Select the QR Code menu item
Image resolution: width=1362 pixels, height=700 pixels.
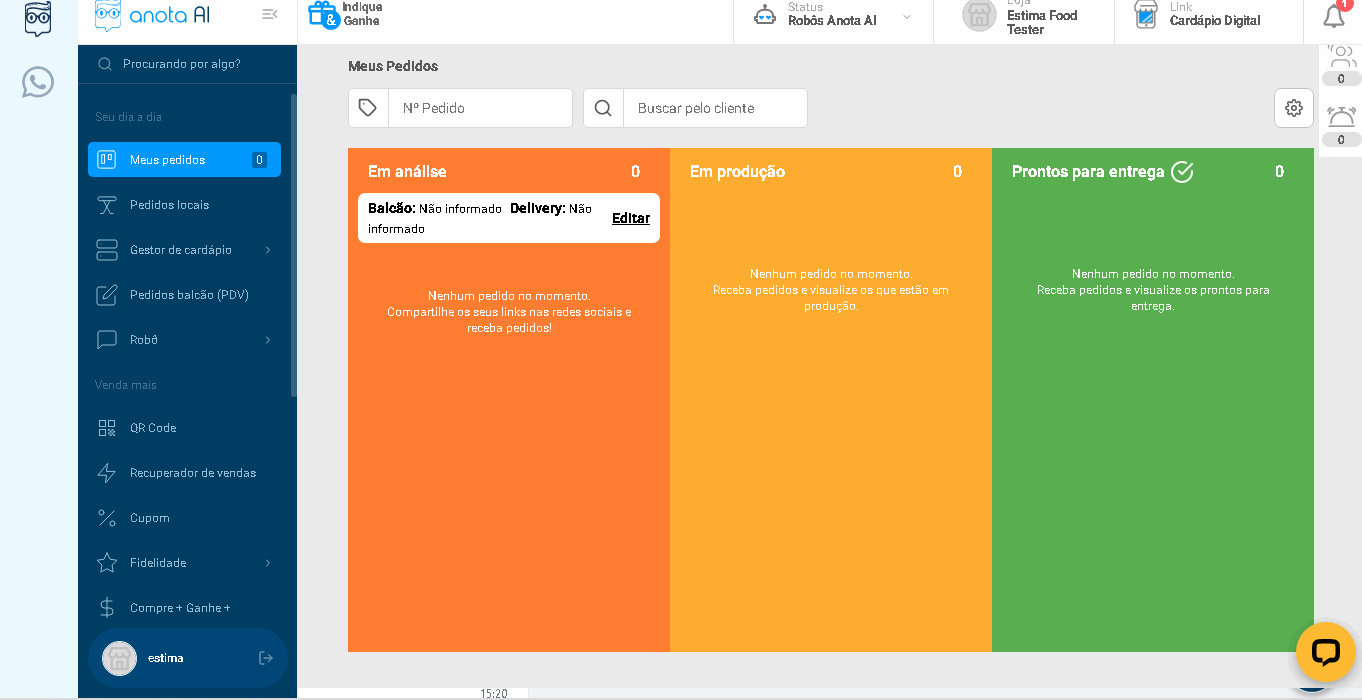click(x=152, y=428)
